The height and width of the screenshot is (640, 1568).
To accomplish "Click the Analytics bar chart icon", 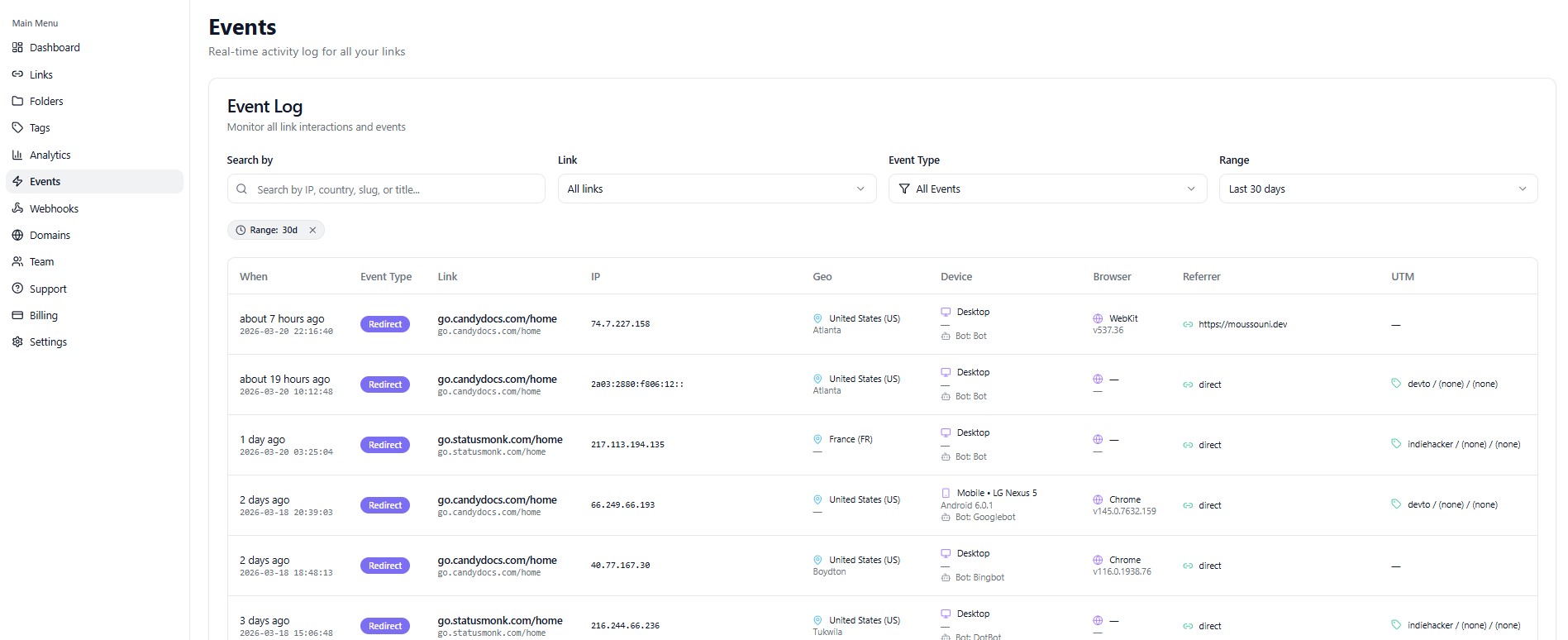I will 17,155.
